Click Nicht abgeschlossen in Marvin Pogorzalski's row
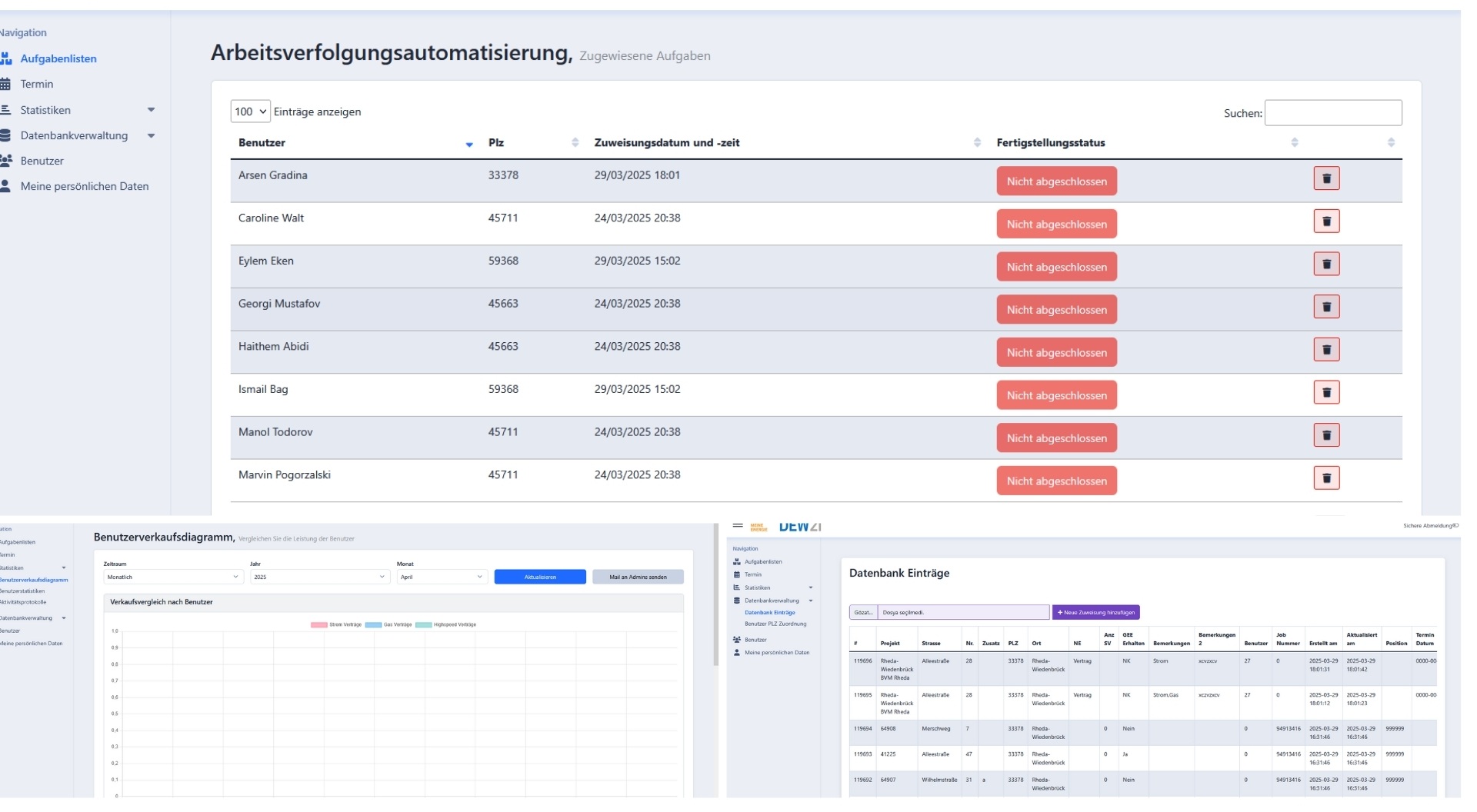 [x=1057, y=481]
